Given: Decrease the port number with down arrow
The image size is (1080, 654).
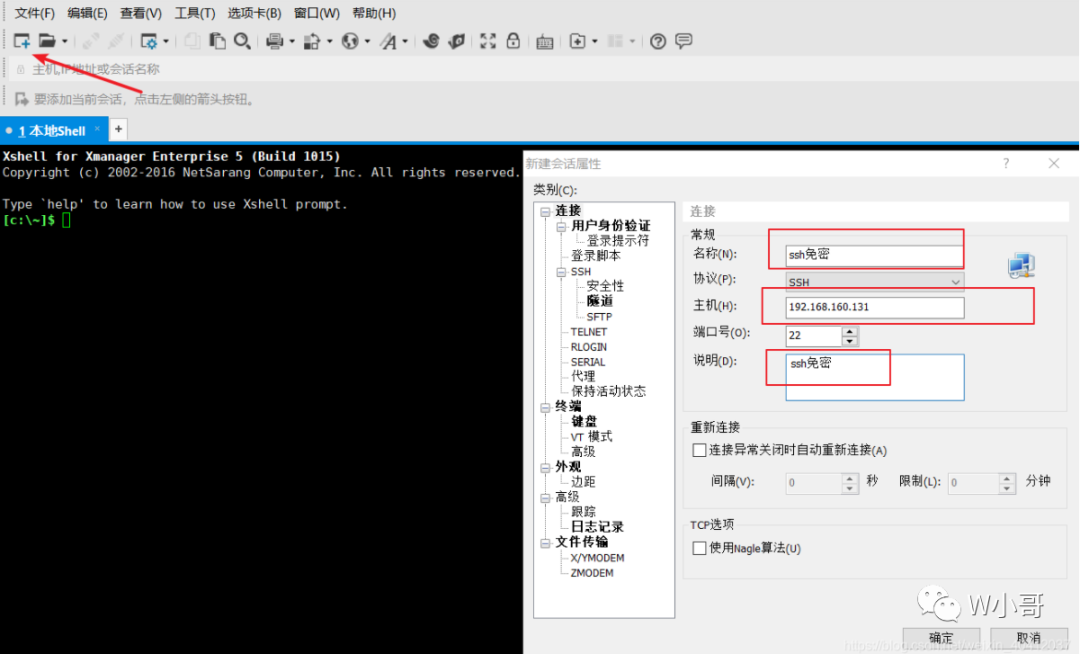Looking at the screenshot, I should click(849, 341).
